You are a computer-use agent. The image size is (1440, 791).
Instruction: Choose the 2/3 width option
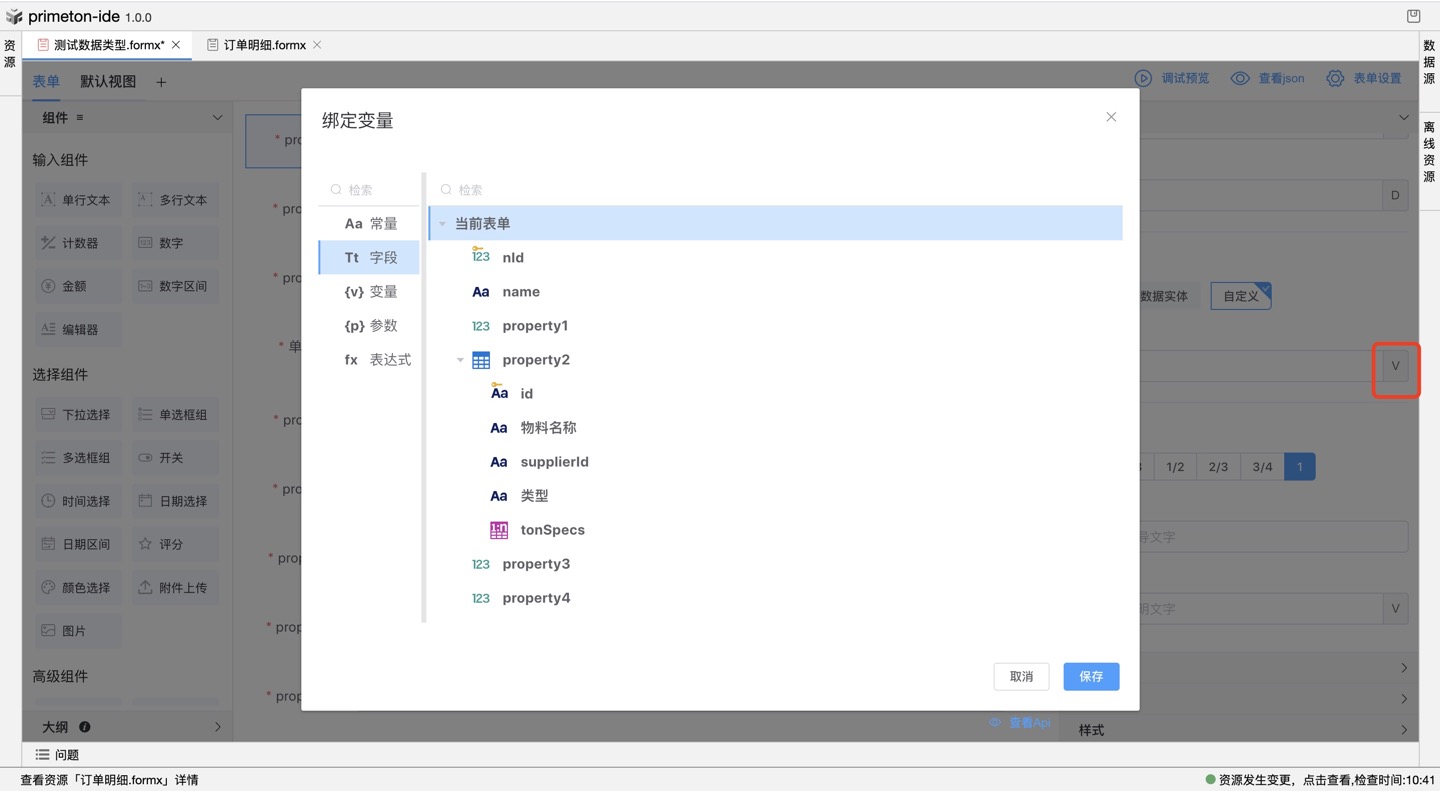[1218, 467]
